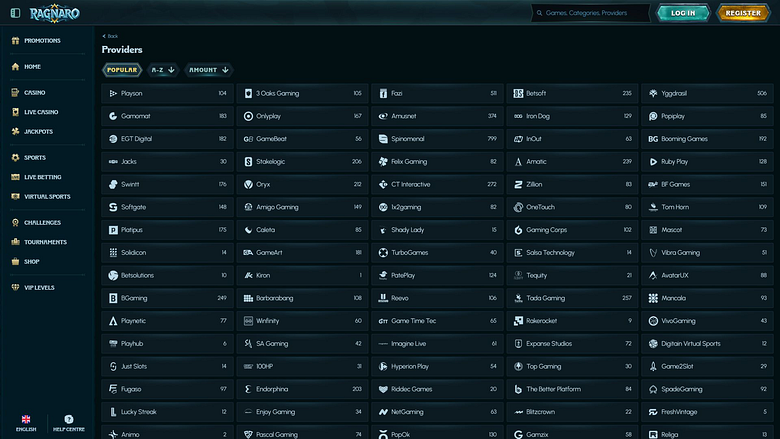The image size is (780, 439).
Task: Select the English language flag
Action: pyautogui.click(x=26, y=419)
